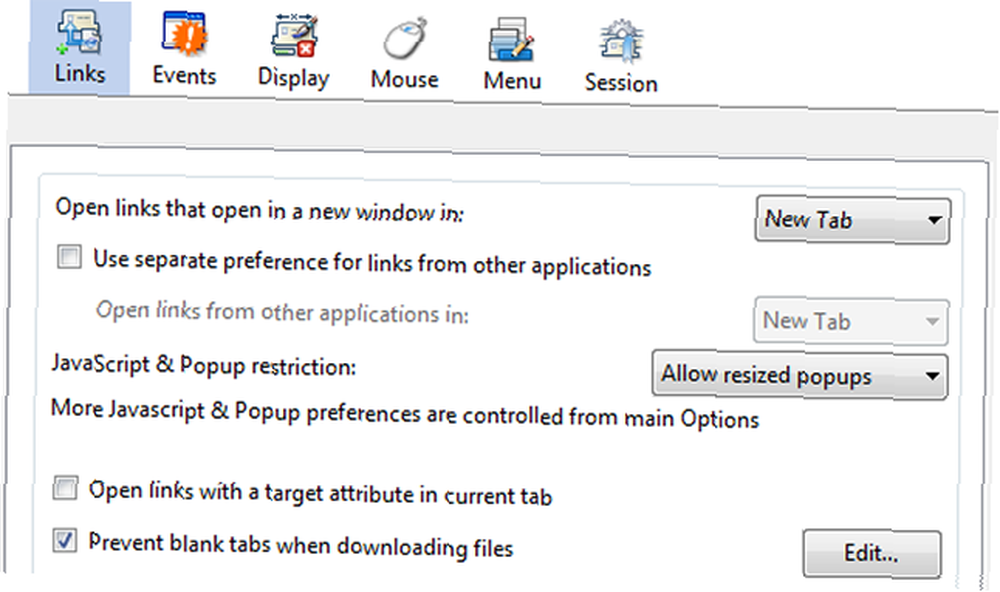Click disabled other applications New Tab dropdown
The width and height of the screenshot is (1000, 592).
tap(851, 321)
